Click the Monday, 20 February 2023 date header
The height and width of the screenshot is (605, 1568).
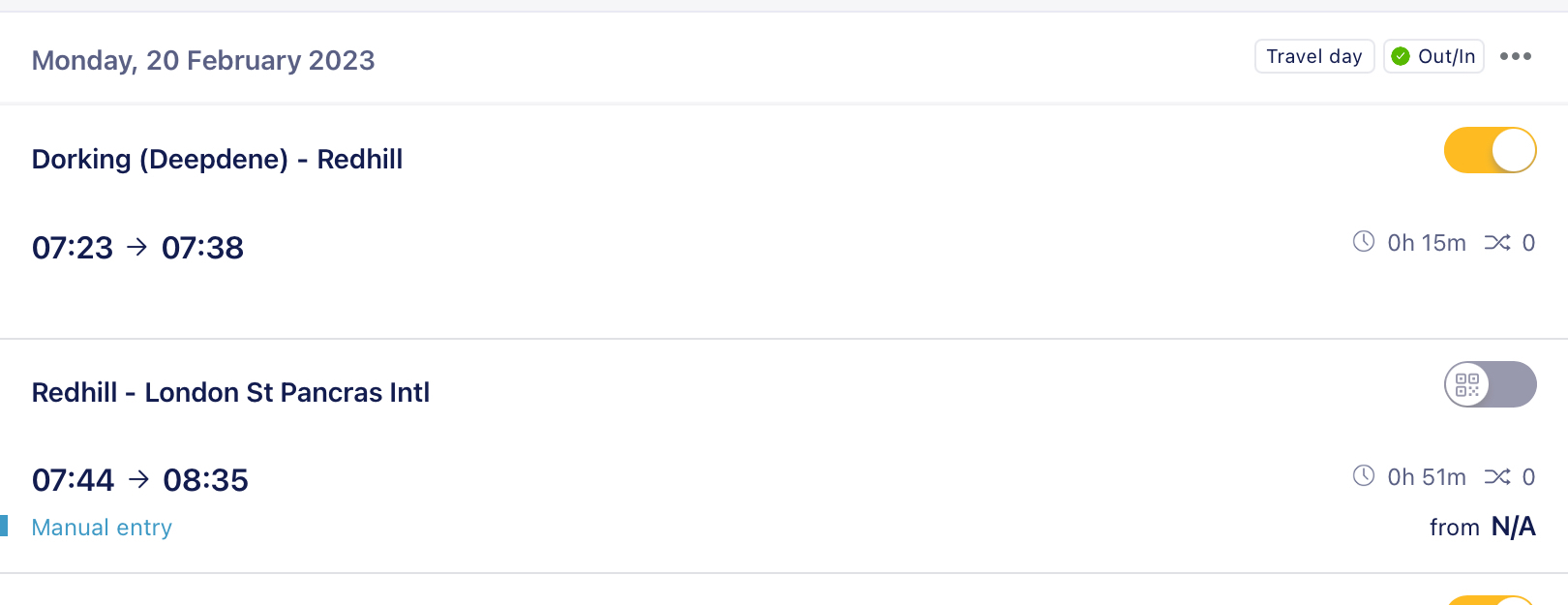point(203,60)
